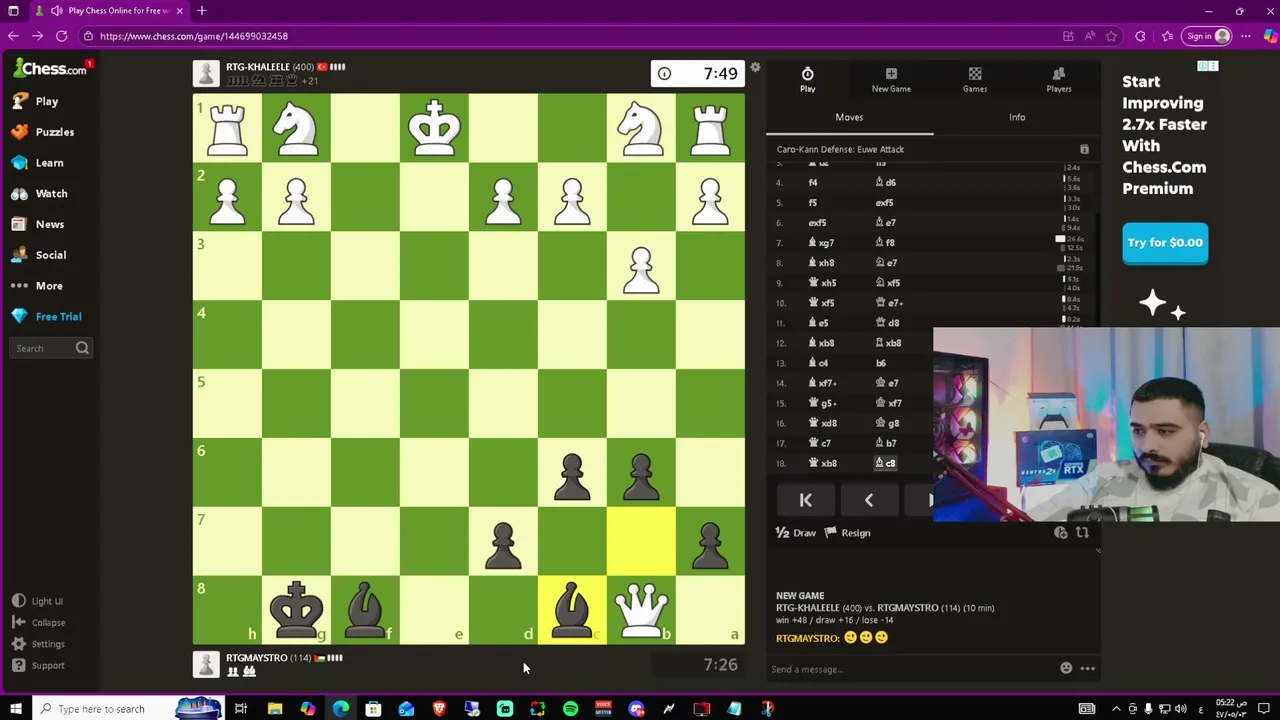
Task: Click the RTGMAYSTRO username below the board
Action: click(256, 658)
